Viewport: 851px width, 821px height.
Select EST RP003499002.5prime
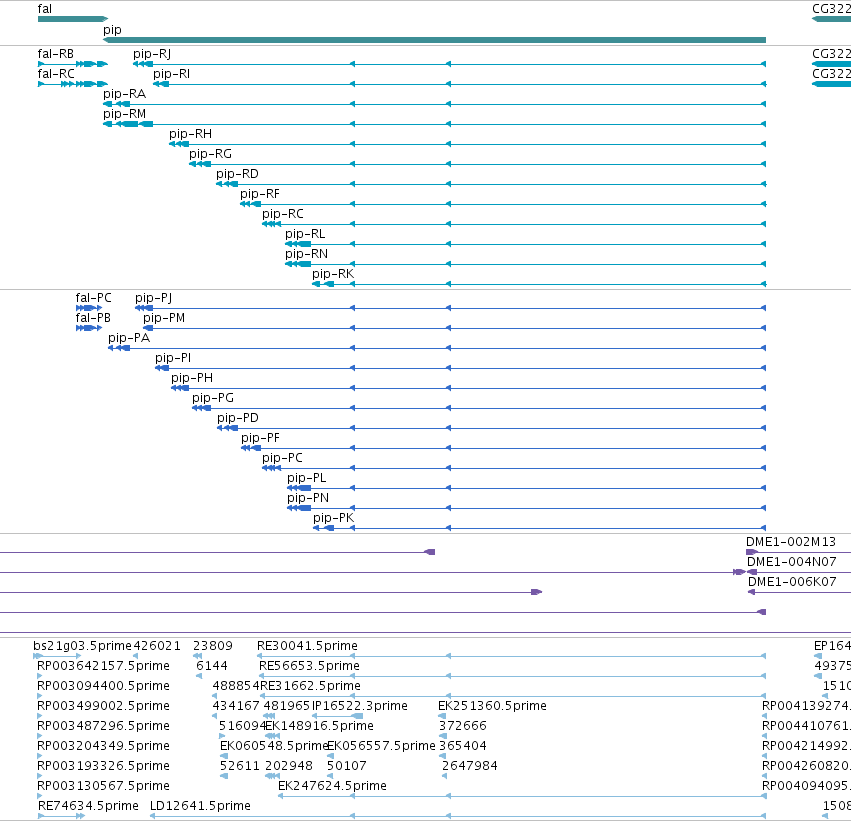point(103,707)
